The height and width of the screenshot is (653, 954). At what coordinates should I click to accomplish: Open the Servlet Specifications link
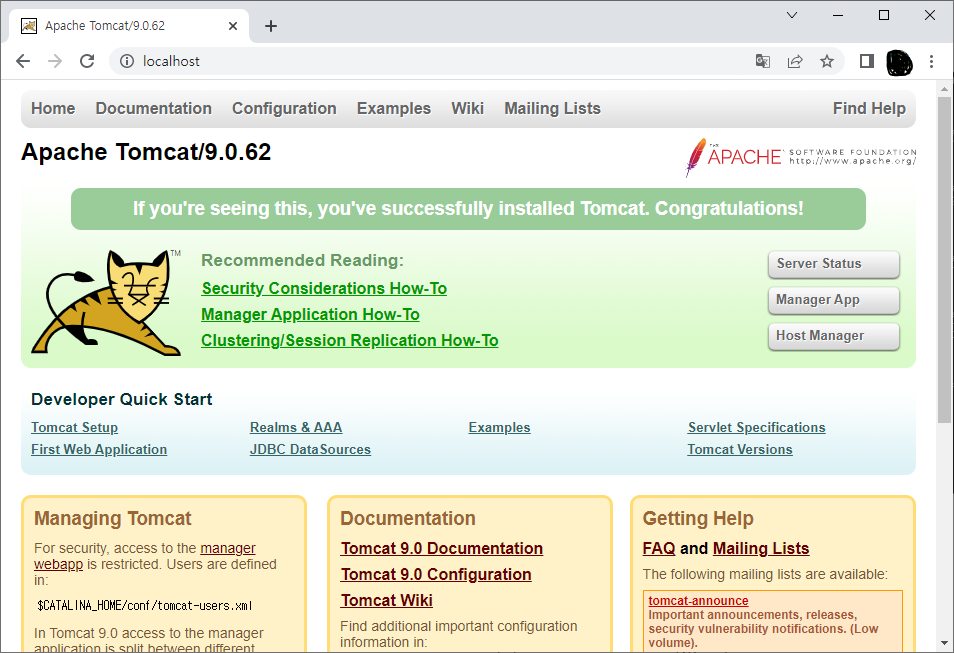pyautogui.click(x=756, y=428)
